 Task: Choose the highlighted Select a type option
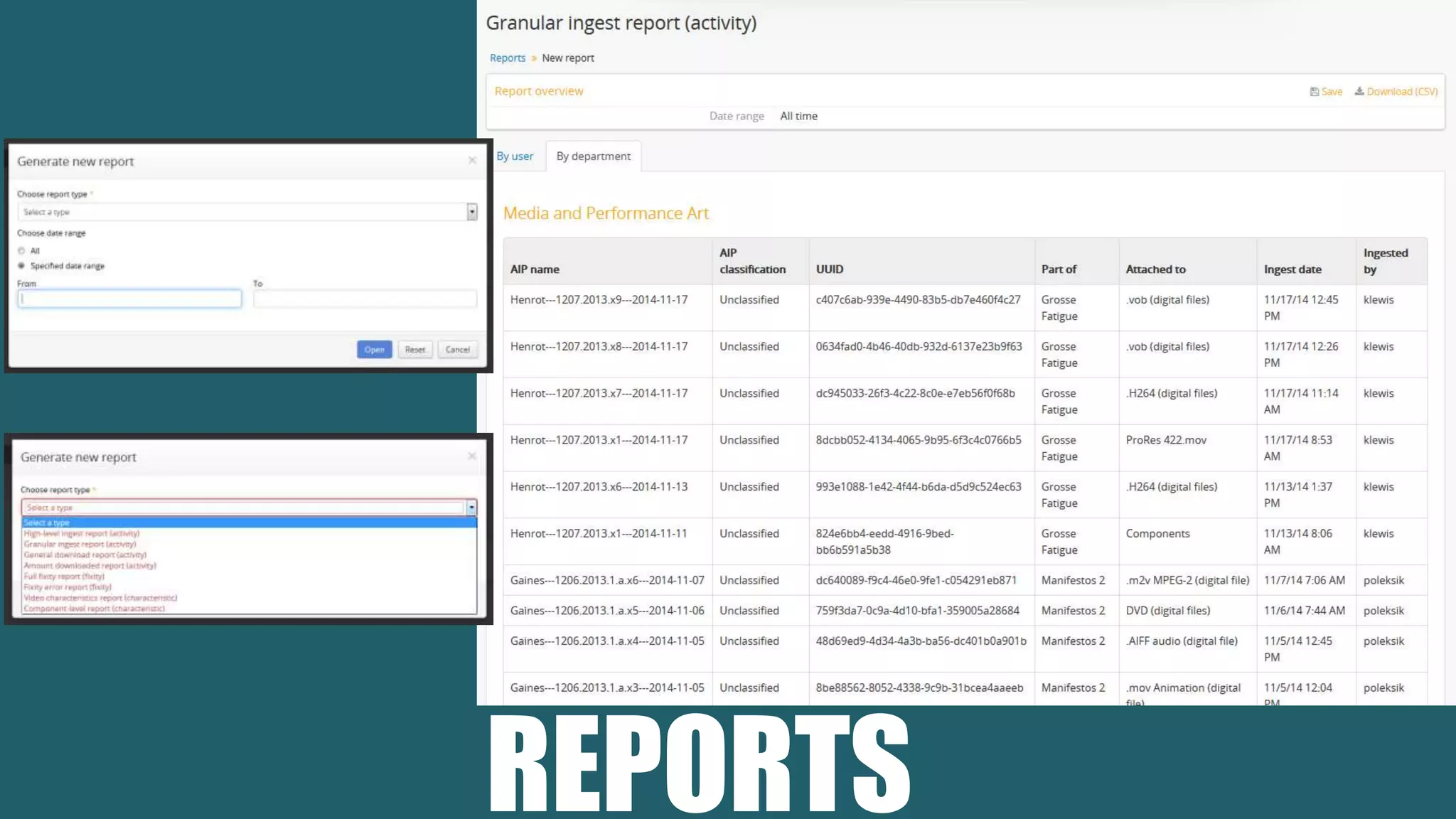tap(249, 523)
